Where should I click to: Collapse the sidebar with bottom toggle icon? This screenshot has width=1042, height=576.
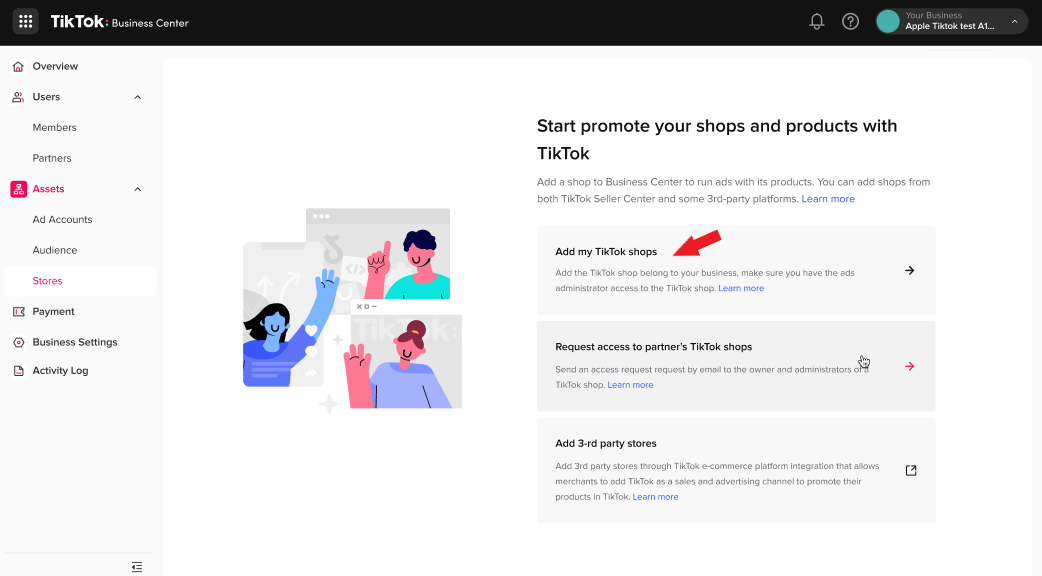pos(137,567)
